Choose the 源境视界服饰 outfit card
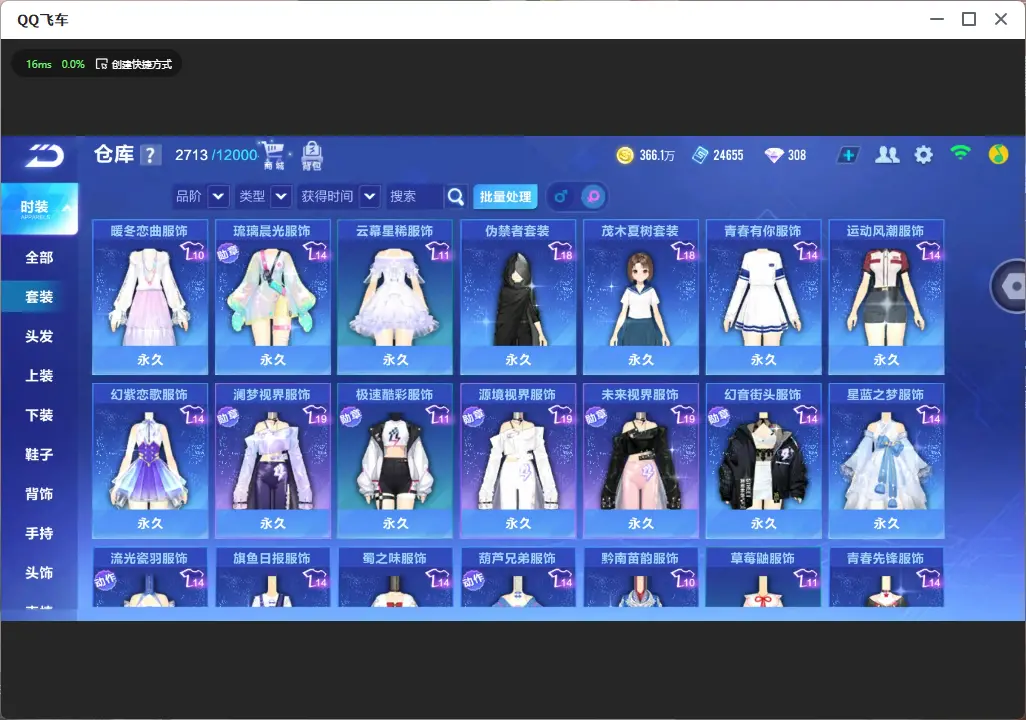The image size is (1026, 720). pos(518,461)
